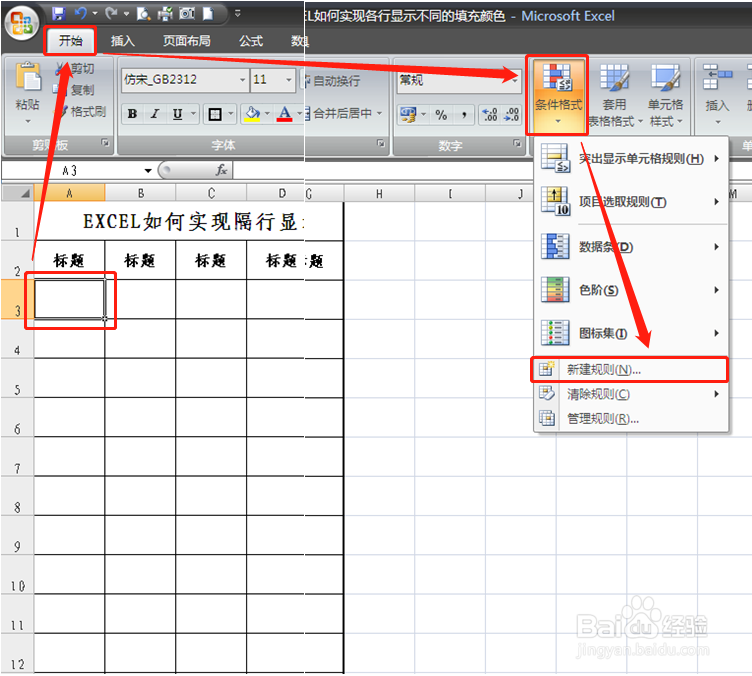Open the 剪贴板 dialog launcher
Image resolution: width=752 pixels, height=676 pixels.
click(105, 142)
